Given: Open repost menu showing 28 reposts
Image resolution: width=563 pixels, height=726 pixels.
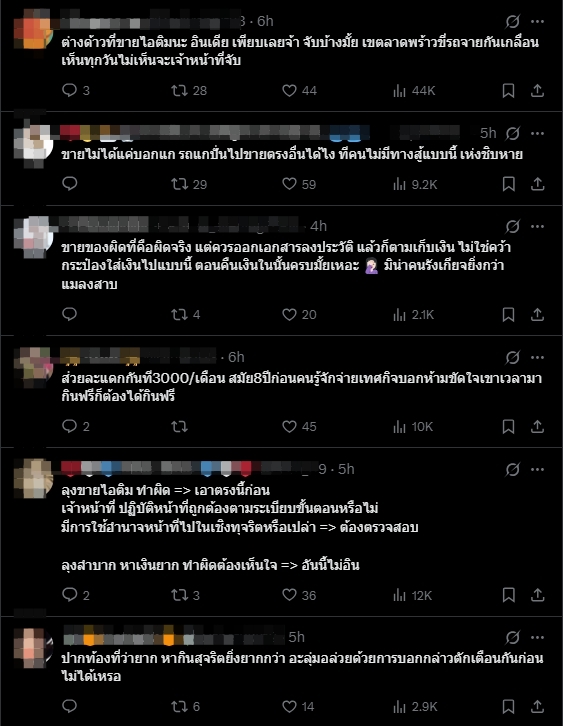Looking at the screenshot, I should 188,90.
